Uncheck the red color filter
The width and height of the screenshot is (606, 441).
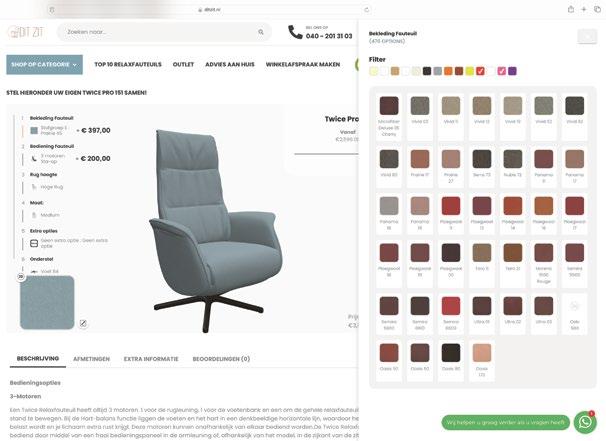coord(480,71)
